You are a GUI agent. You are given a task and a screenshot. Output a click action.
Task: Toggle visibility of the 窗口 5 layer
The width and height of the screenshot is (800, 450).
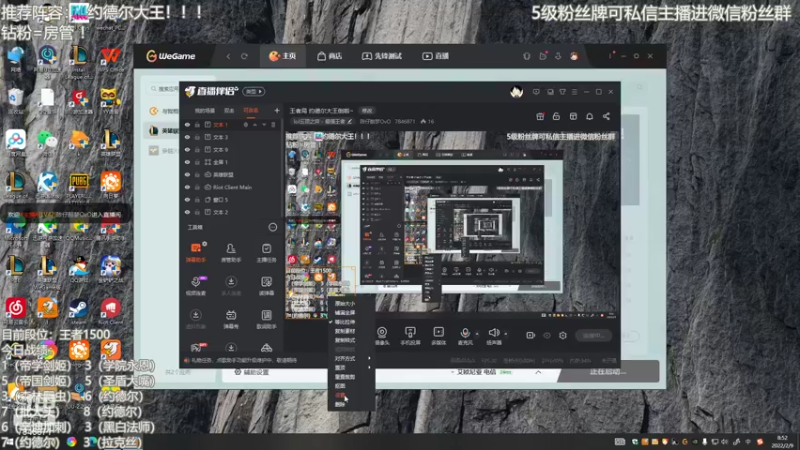pyautogui.click(x=187, y=199)
